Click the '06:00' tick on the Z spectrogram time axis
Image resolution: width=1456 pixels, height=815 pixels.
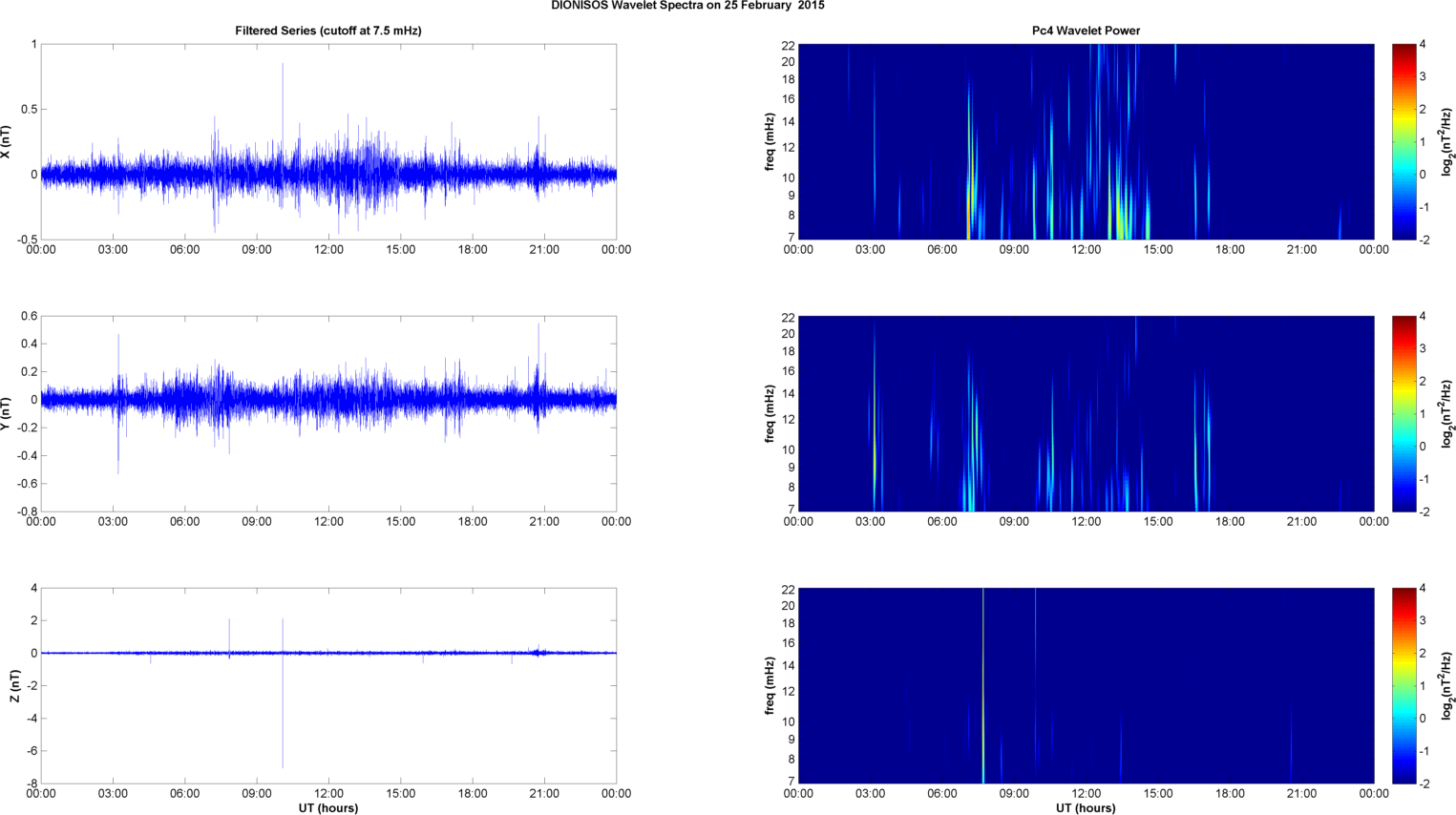coord(941,794)
